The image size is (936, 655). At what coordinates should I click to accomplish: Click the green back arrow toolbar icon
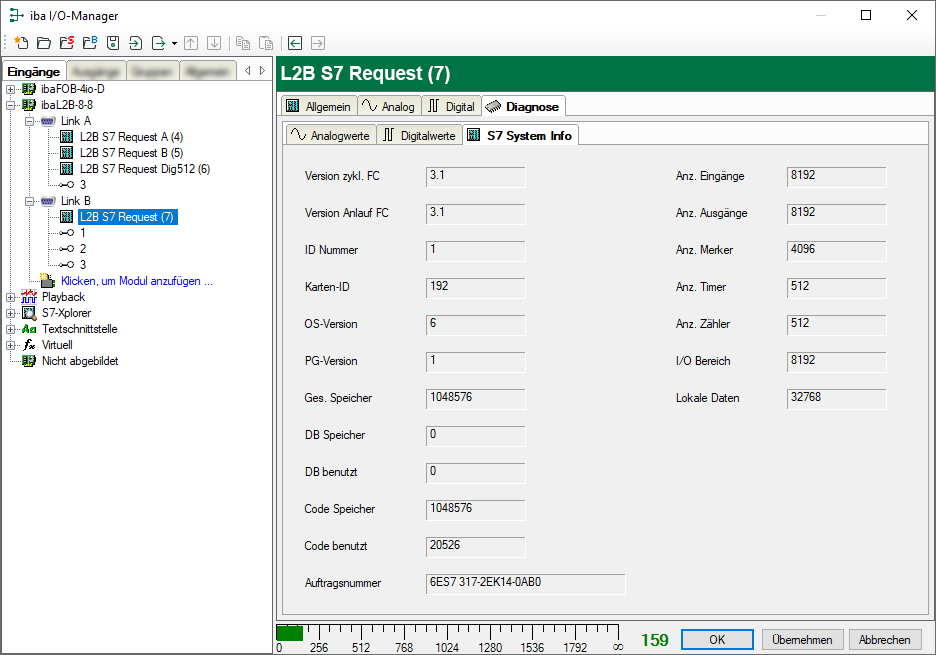click(295, 43)
